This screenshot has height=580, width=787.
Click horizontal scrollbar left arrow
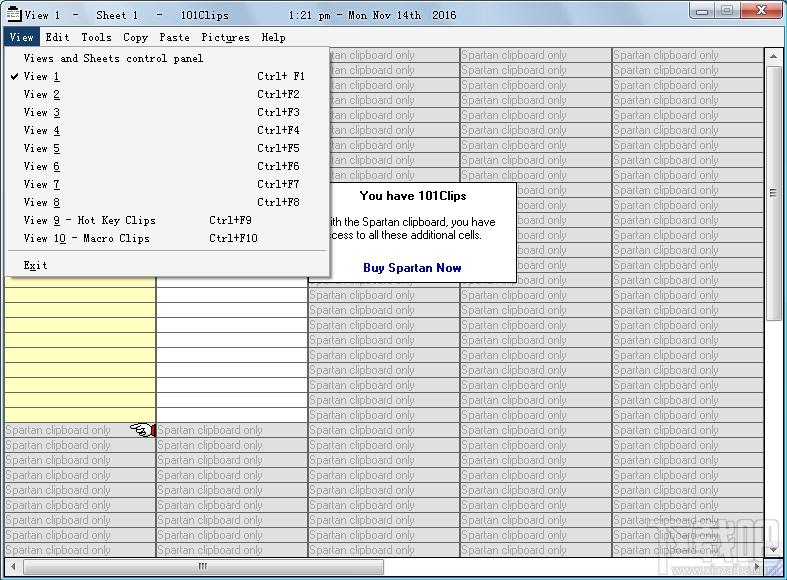pyautogui.click(x=14, y=566)
